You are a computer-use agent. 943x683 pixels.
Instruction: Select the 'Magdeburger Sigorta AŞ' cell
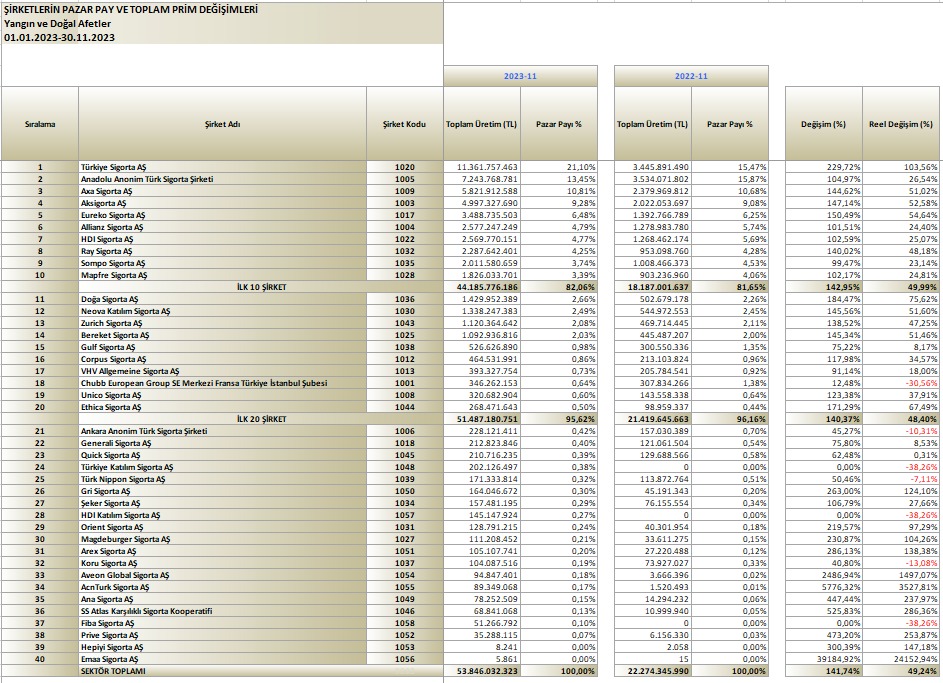(223, 539)
